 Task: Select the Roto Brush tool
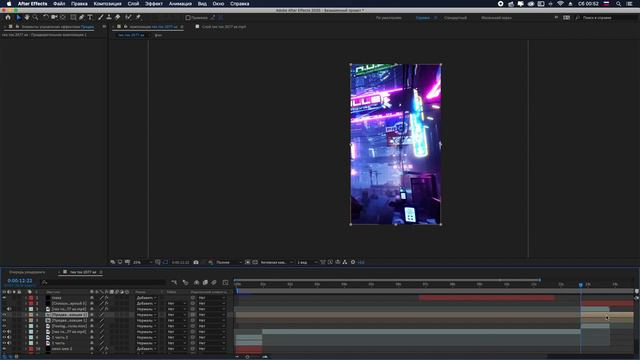coord(129,18)
